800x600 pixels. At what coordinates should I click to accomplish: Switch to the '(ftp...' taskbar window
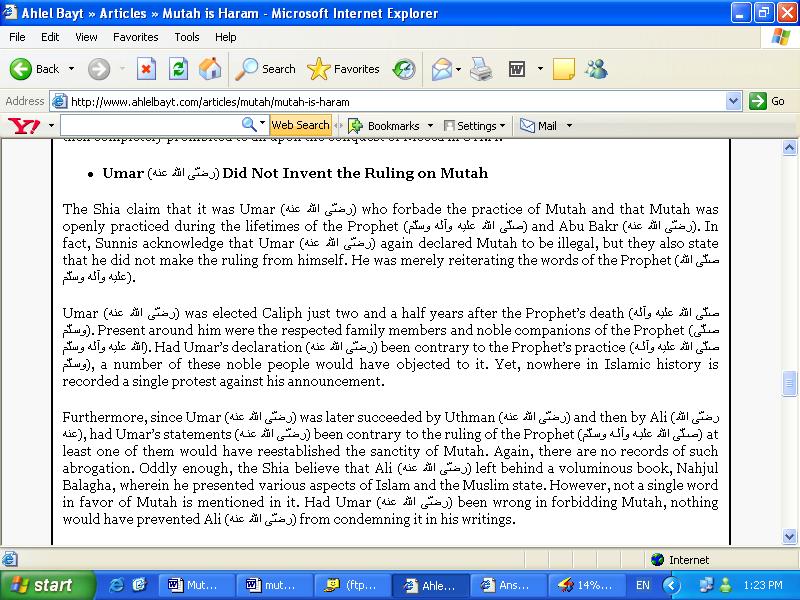352,585
